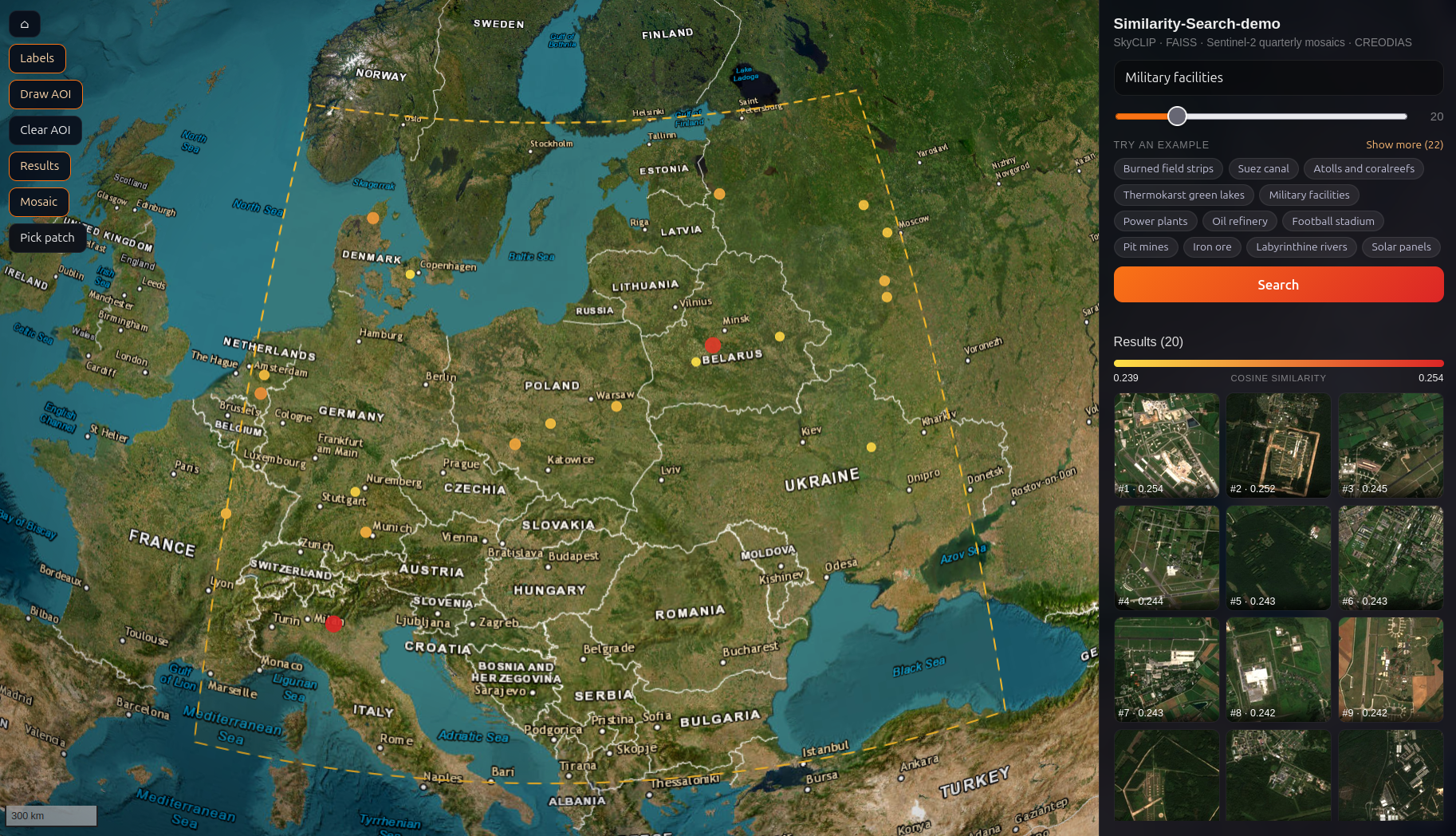Open result thumbnail #4 · 0.244
The image size is (1456, 836).
pyautogui.click(x=1167, y=558)
